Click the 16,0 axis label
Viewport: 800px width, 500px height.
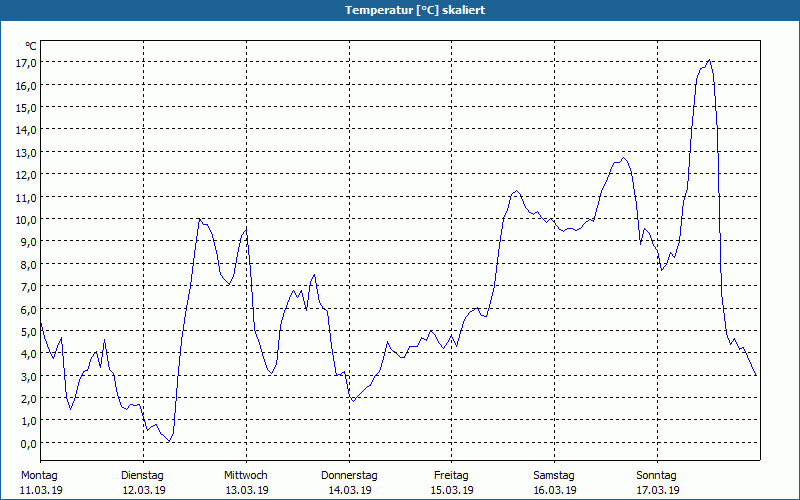tap(26, 85)
